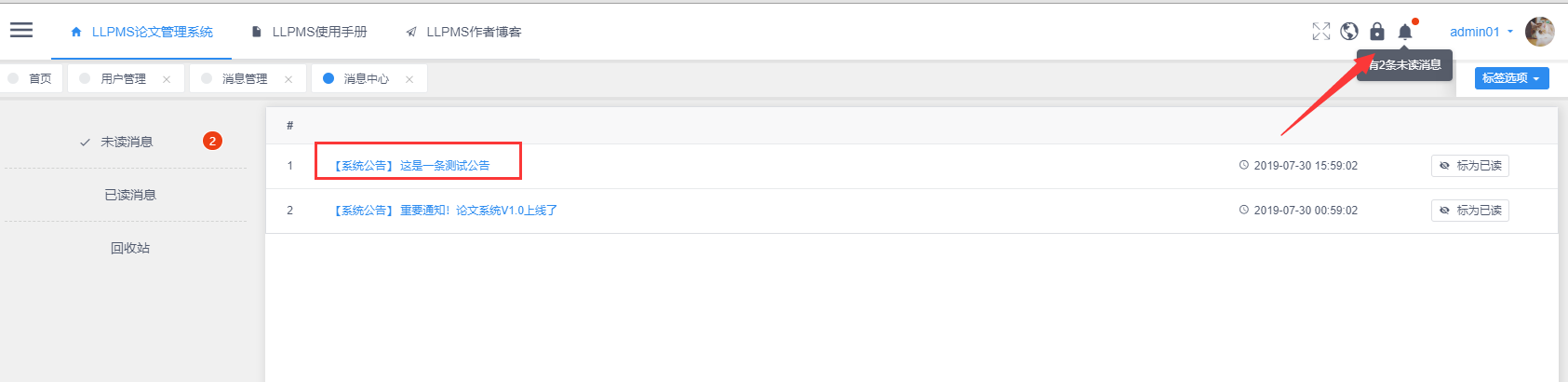Open the LLPMS使用手册 menu item

coord(310,32)
